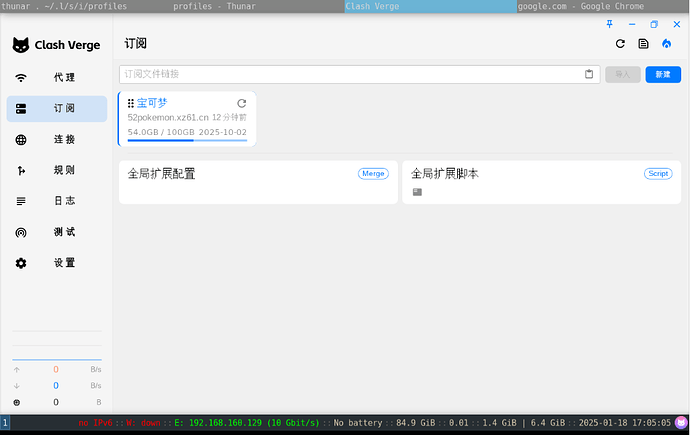Click the branch icon beside 规则
The height and width of the screenshot is (435, 690).
click(21, 171)
